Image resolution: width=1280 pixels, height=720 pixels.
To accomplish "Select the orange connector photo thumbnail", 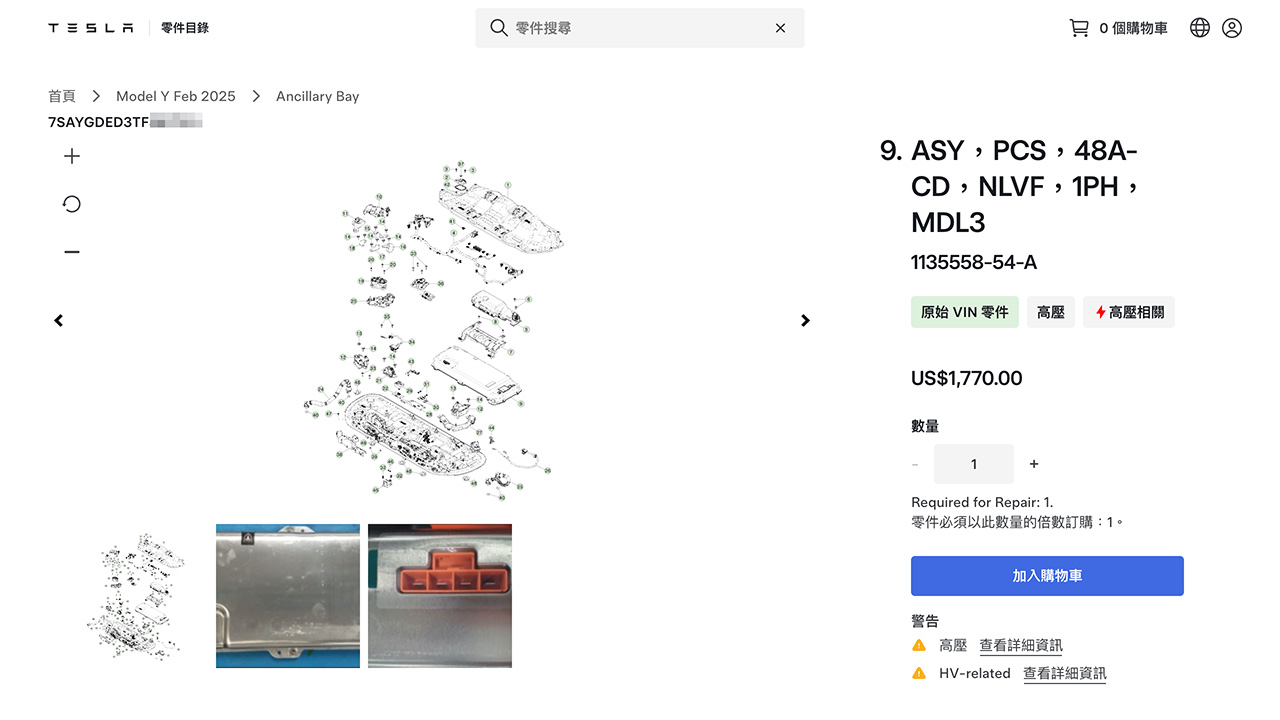I will click(440, 596).
